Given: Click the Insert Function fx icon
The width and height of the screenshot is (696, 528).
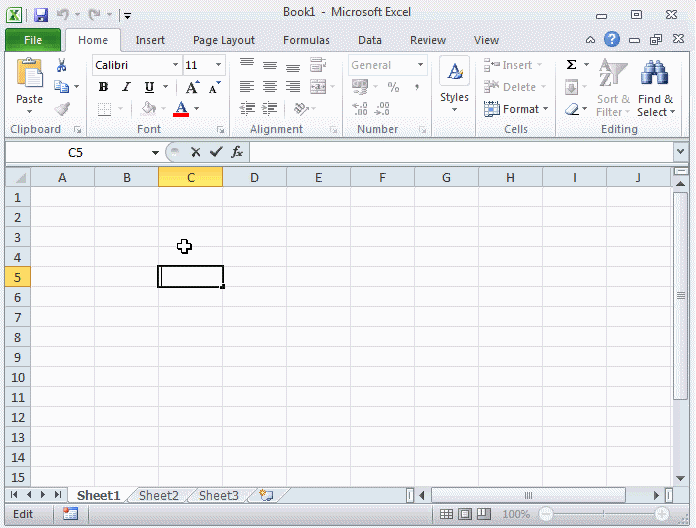Looking at the screenshot, I should 237,152.
